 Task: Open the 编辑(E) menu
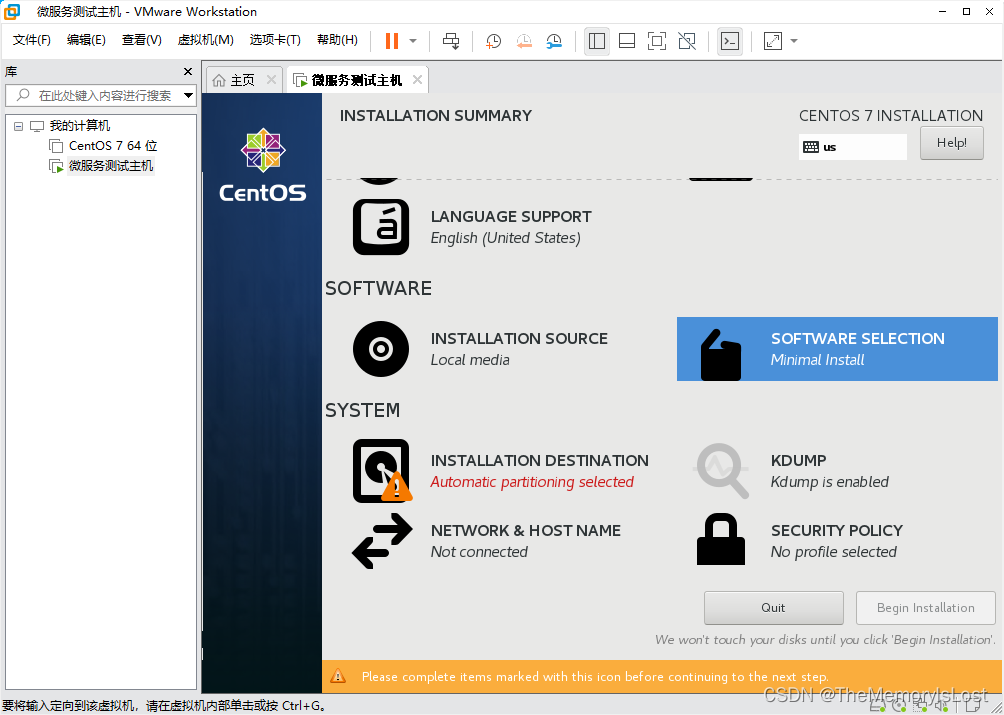[86, 40]
